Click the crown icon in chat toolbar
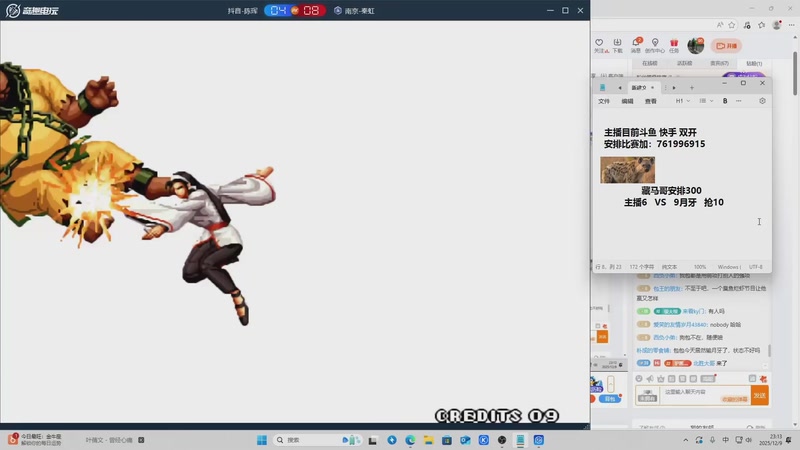This screenshot has height=450, width=800. click(661, 379)
